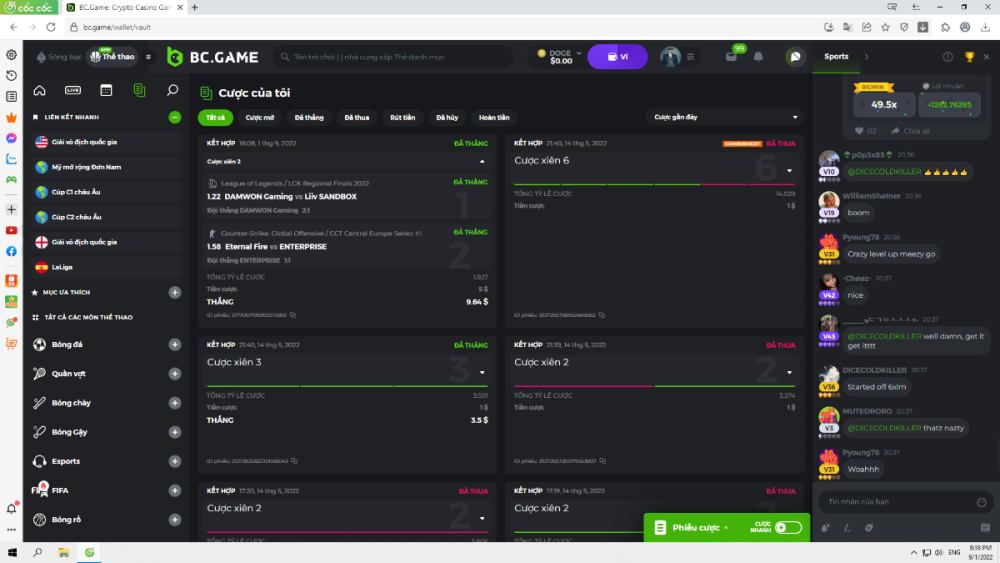The width and height of the screenshot is (1000, 563).
Task: Click the chat message input field
Action: (895, 501)
